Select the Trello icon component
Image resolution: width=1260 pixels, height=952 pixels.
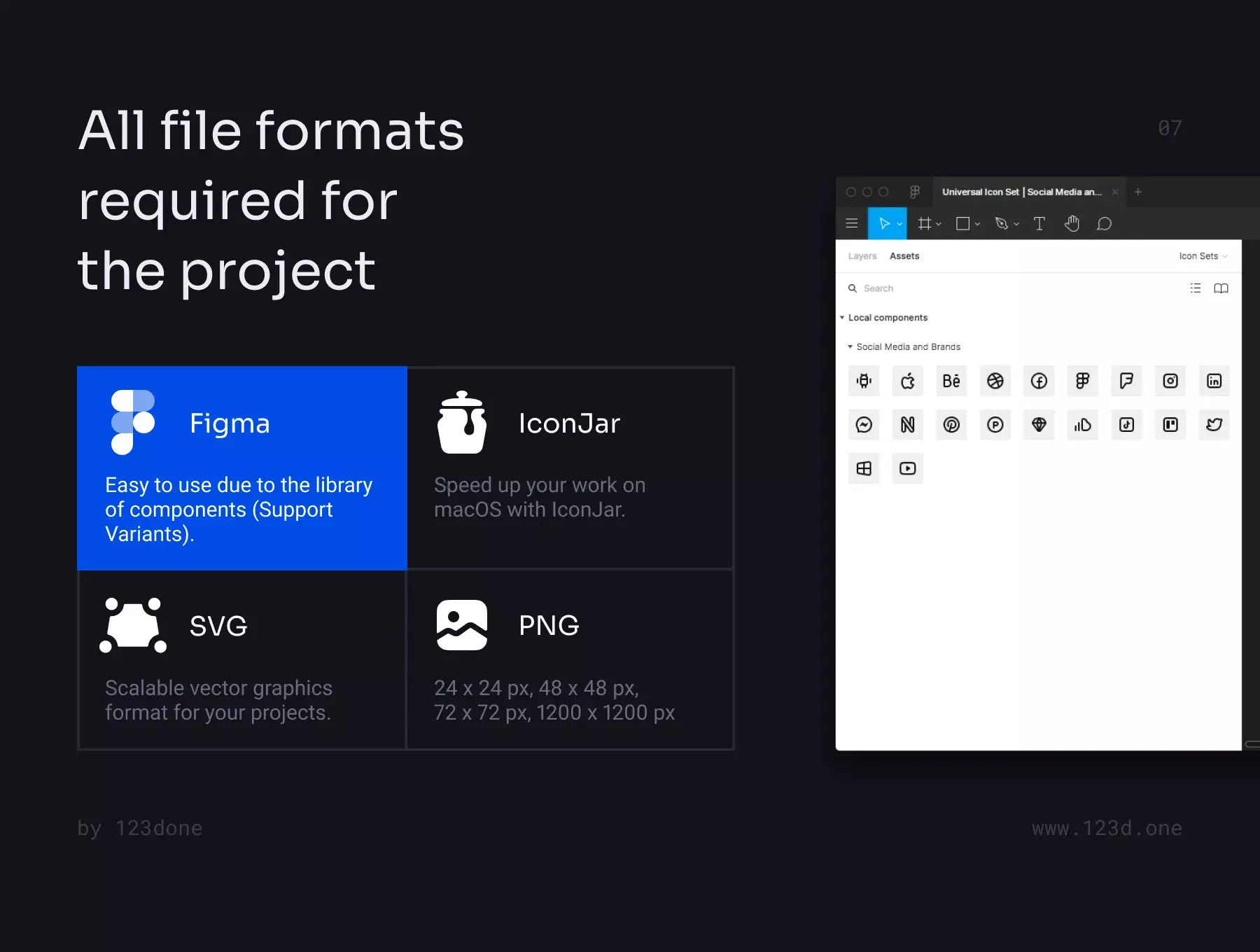(x=1170, y=425)
